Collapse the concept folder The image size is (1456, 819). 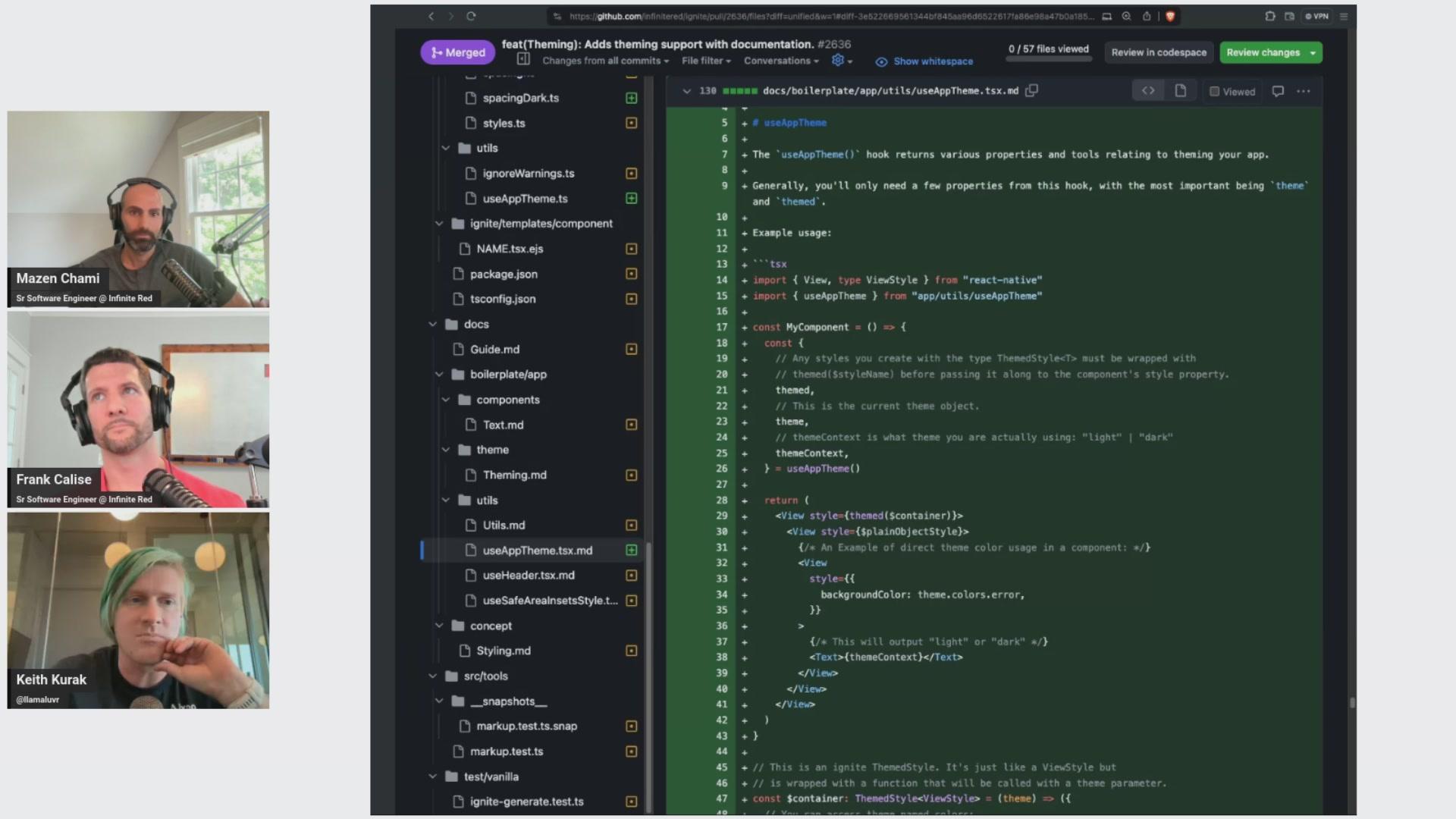click(x=439, y=626)
